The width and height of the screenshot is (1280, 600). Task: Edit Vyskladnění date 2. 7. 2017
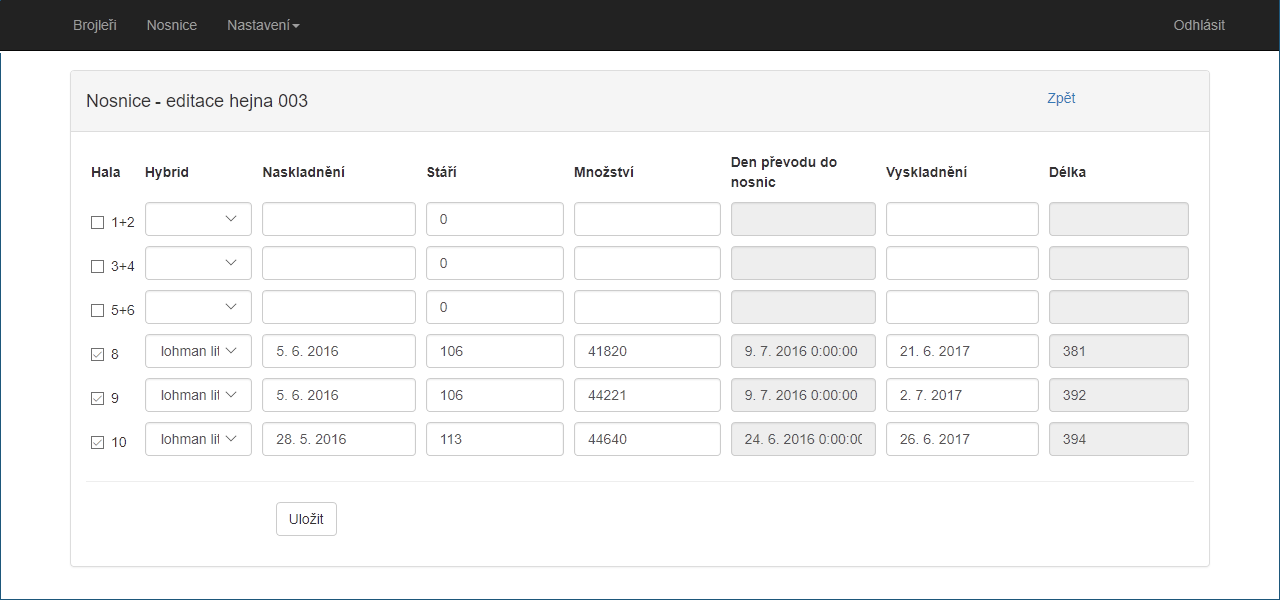(962, 395)
